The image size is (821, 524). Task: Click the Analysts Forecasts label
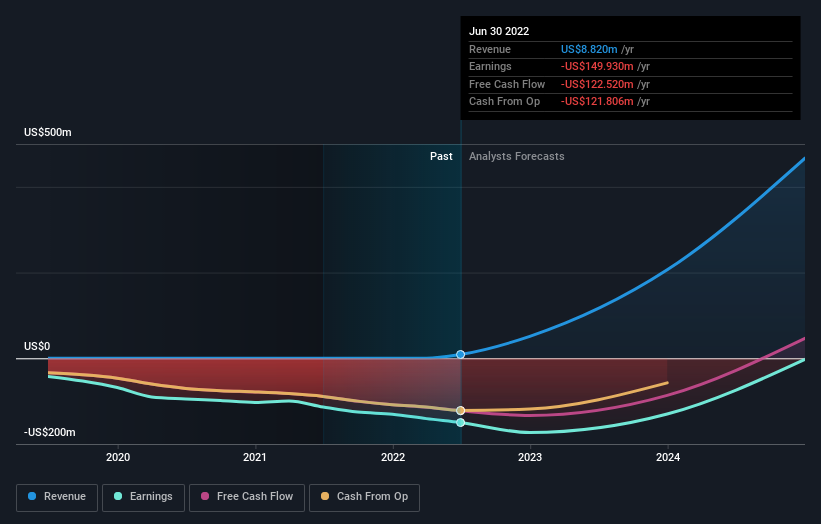tap(516, 156)
